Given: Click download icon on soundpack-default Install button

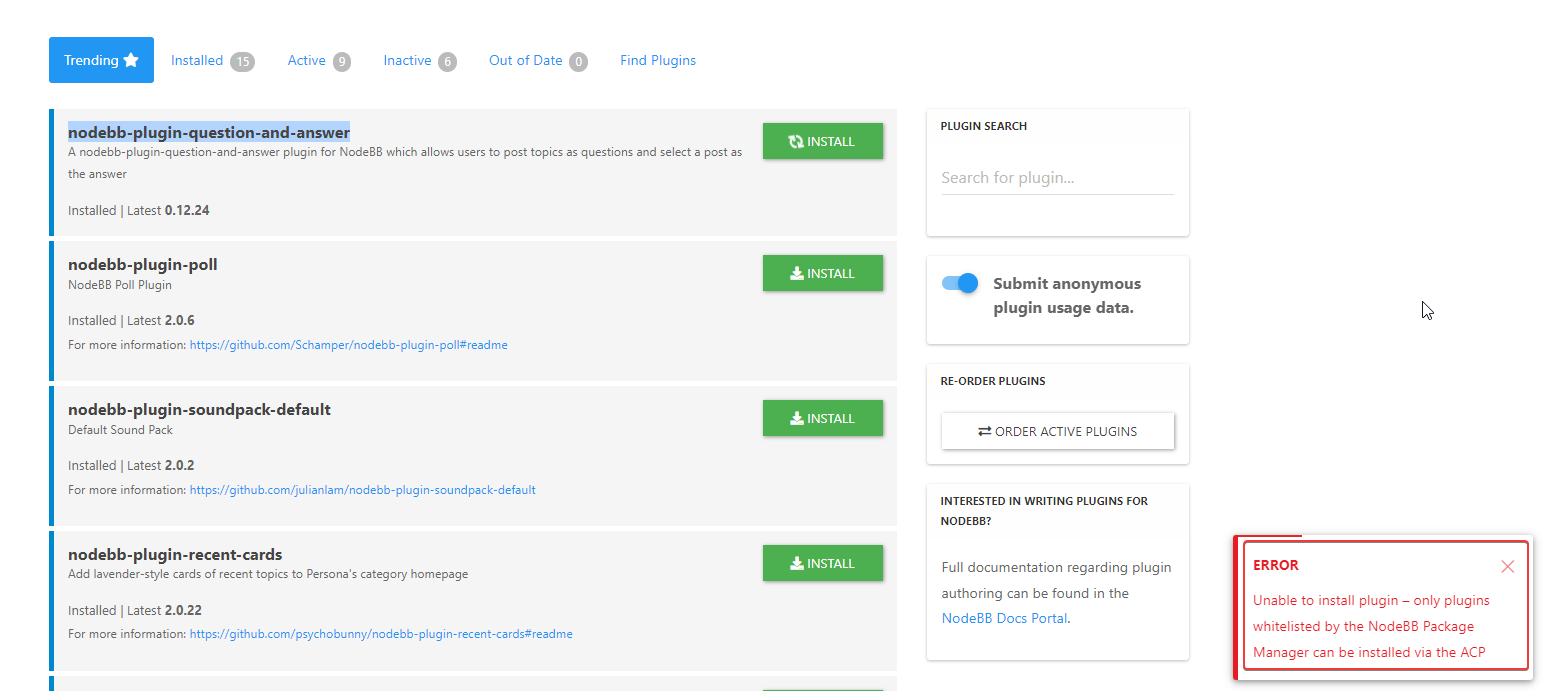Looking at the screenshot, I should 797,418.
